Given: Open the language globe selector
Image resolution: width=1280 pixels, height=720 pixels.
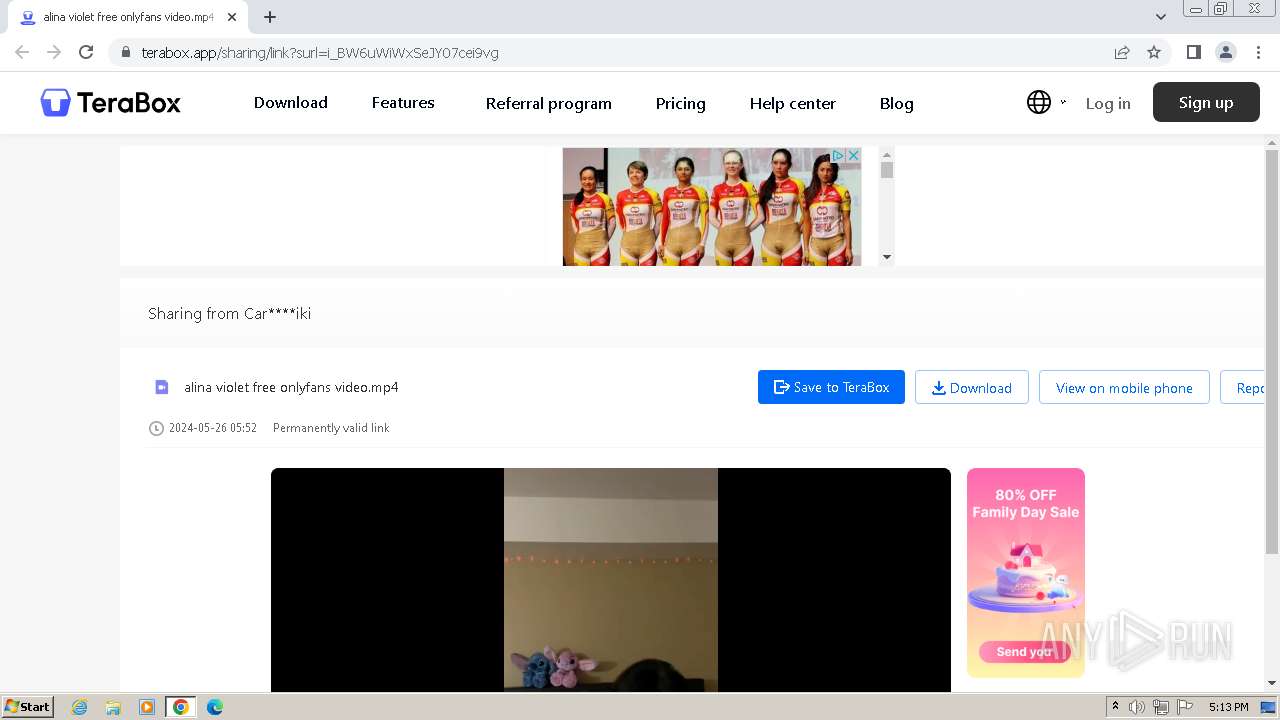Looking at the screenshot, I should tap(1039, 102).
